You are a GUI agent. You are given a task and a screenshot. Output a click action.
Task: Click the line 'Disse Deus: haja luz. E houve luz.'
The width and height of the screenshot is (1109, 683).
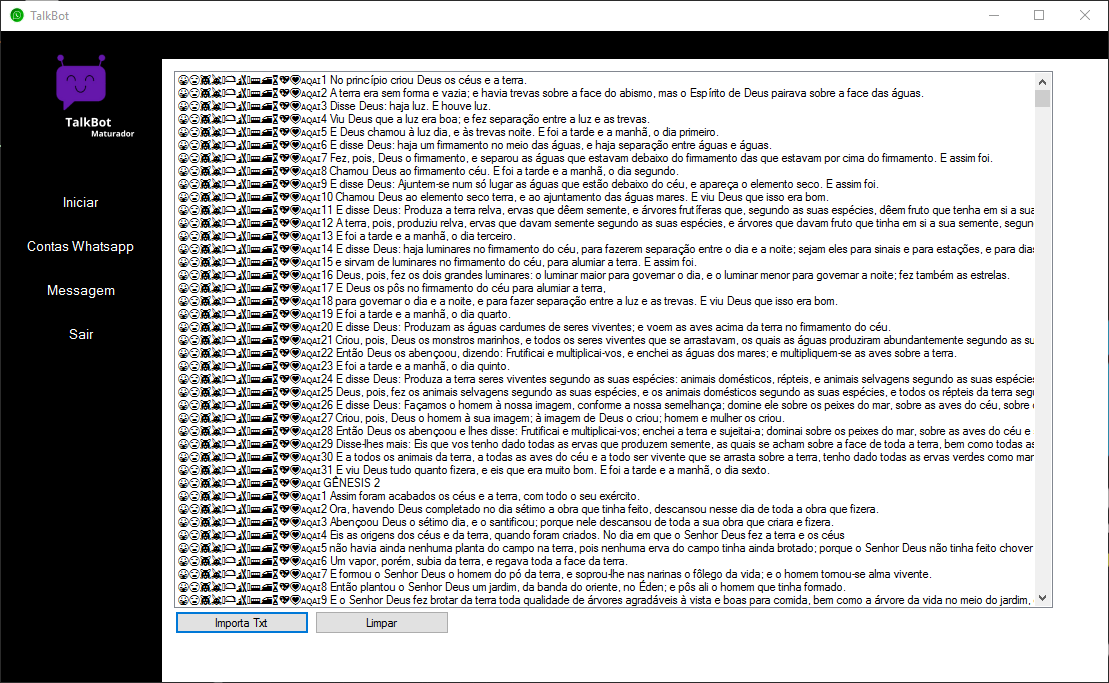point(334,106)
